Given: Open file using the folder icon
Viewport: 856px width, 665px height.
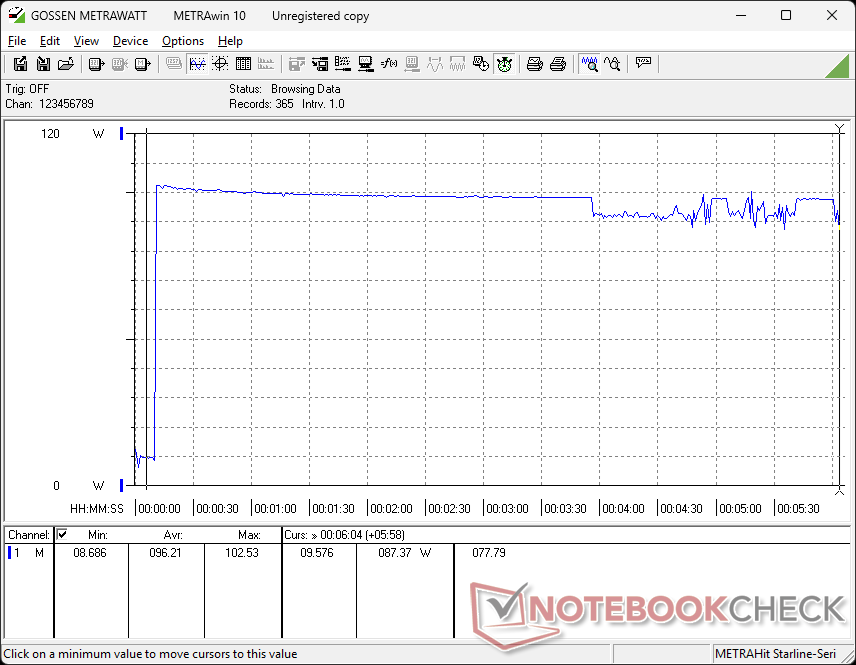Looking at the screenshot, I should [x=66, y=64].
